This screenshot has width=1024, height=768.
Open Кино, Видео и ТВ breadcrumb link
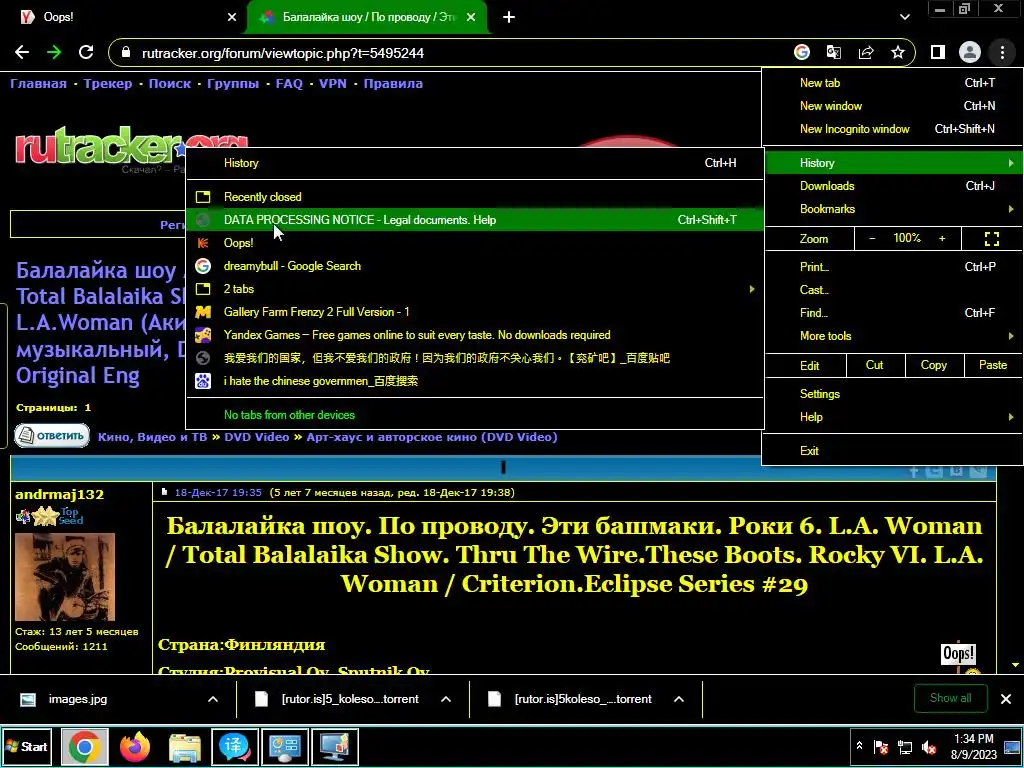pos(152,437)
